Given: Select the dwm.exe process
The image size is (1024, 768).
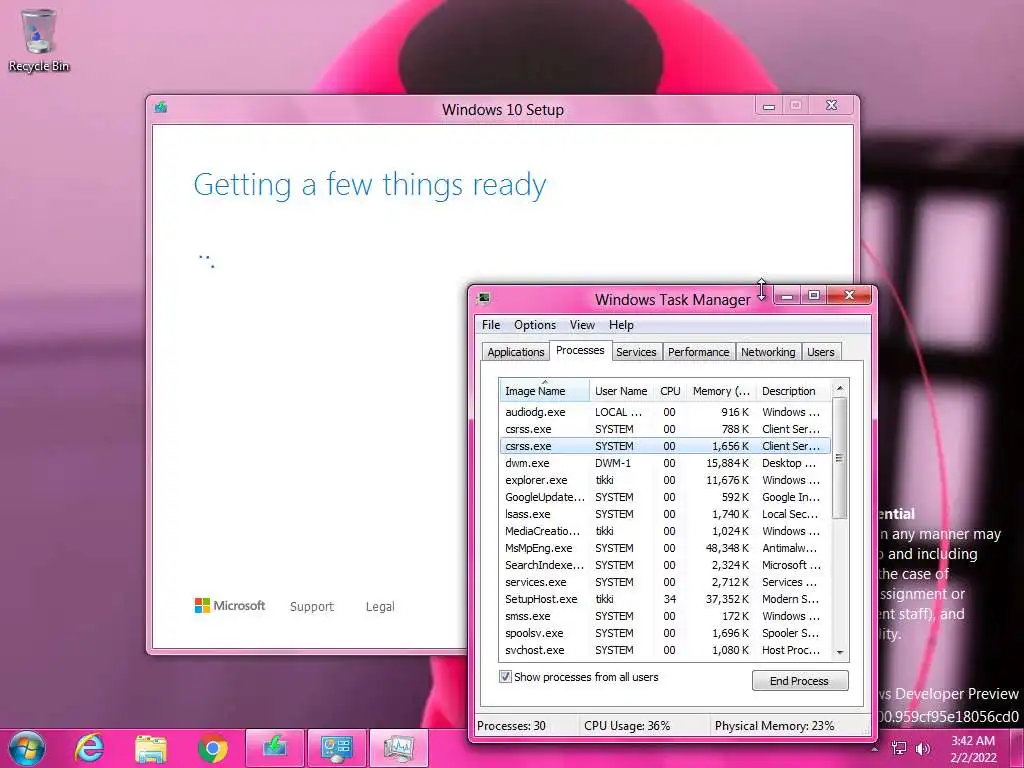Looking at the screenshot, I should (x=665, y=463).
